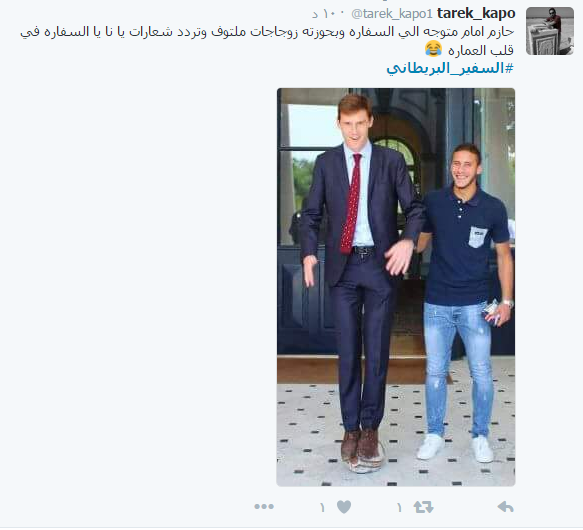This screenshot has height=530, width=583.
Task: View the retweet count beside retweet icon
Action: (x=399, y=508)
